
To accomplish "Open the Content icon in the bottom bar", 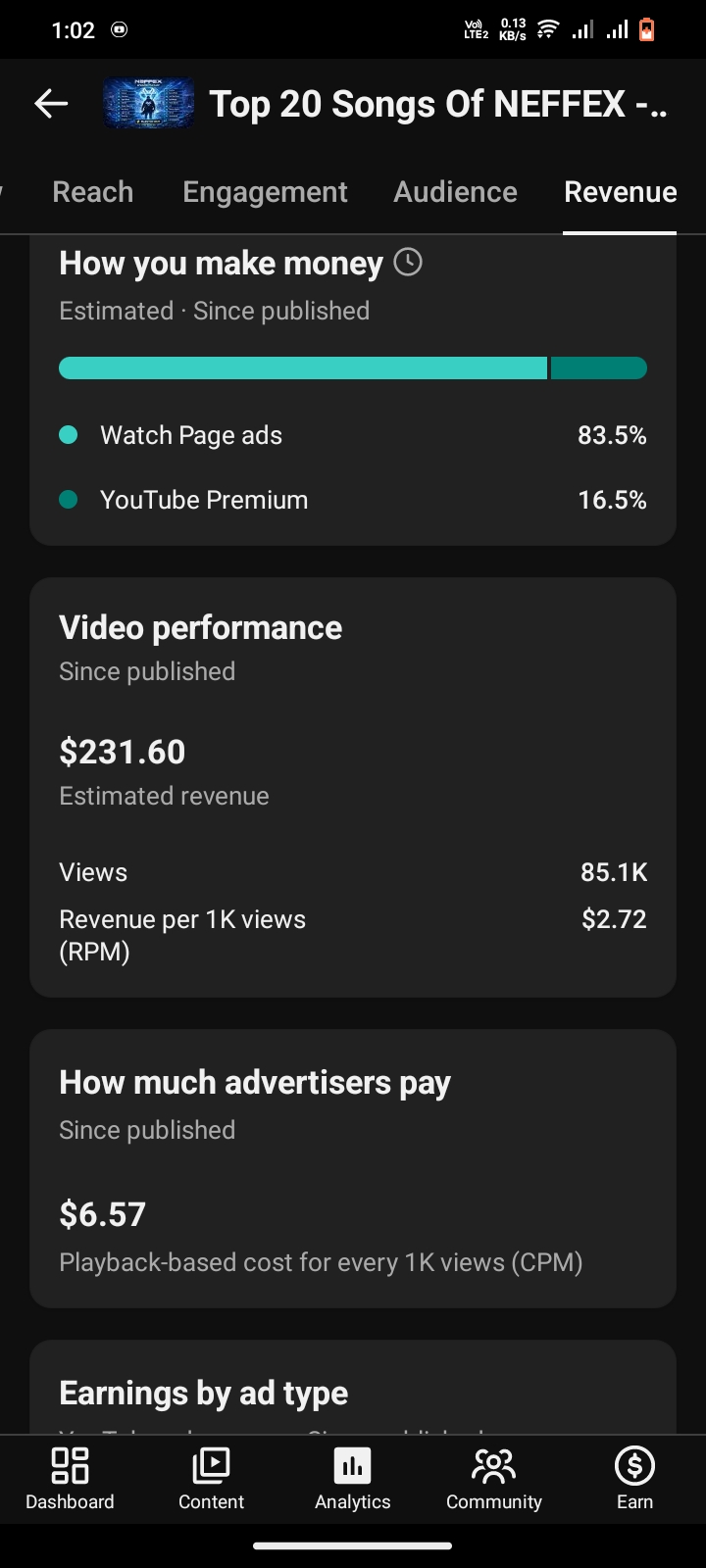I will pos(211,1466).
